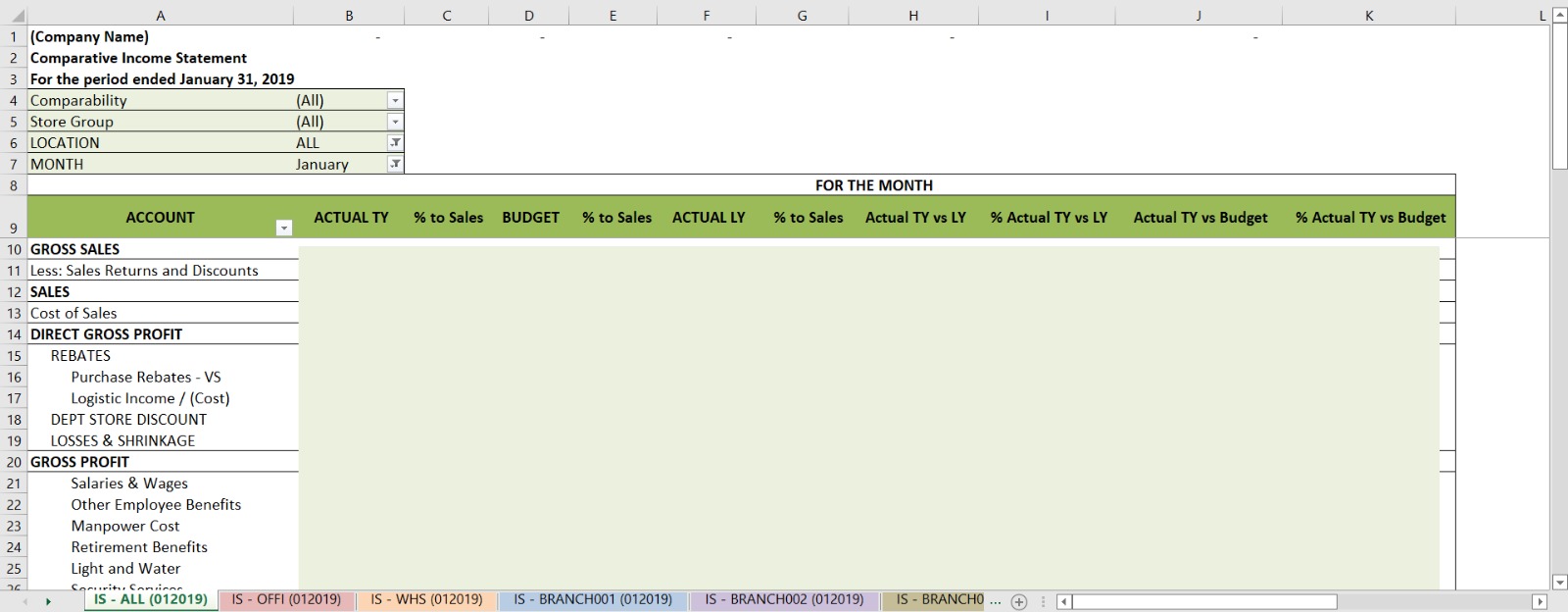Click the % Actual TY vs Budget header cell

pyautogui.click(x=1370, y=217)
